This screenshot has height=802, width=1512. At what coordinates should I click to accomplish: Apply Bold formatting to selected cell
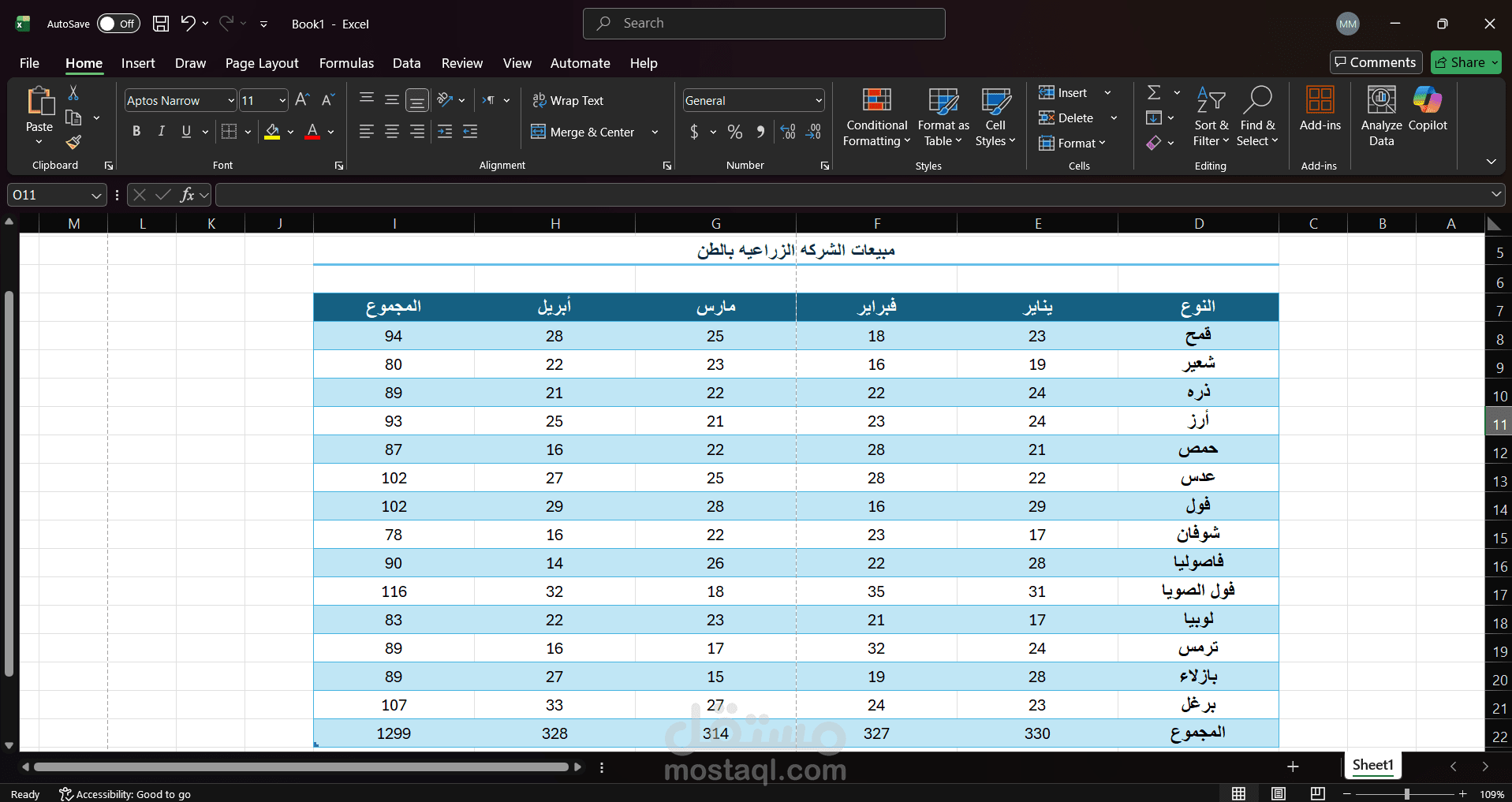click(x=136, y=131)
